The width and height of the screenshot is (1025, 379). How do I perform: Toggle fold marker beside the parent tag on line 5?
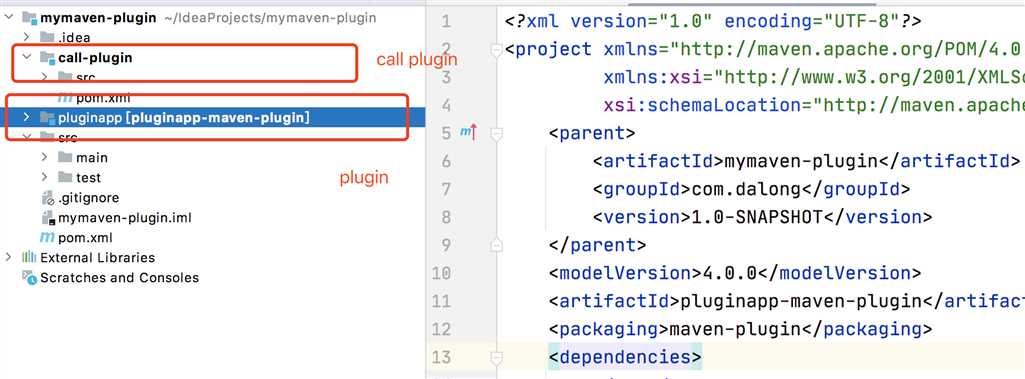[x=497, y=134]
